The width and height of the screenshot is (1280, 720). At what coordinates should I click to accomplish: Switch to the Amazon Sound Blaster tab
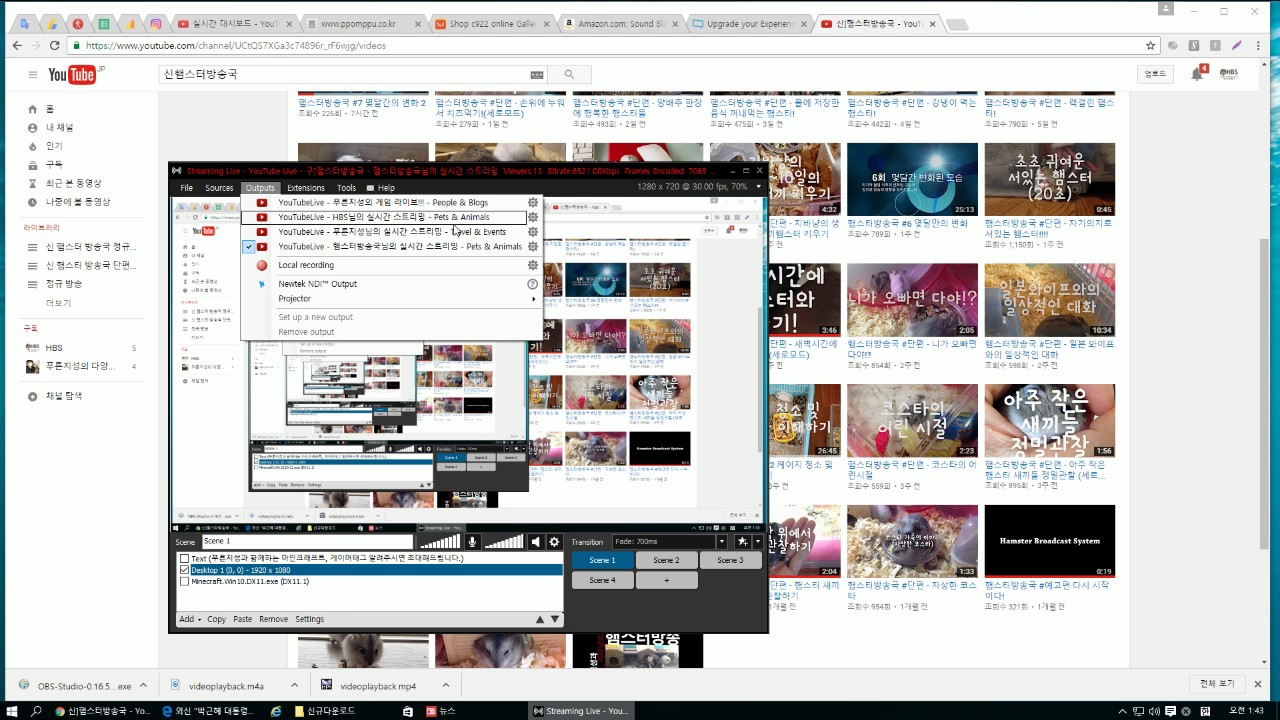(618, 23)
